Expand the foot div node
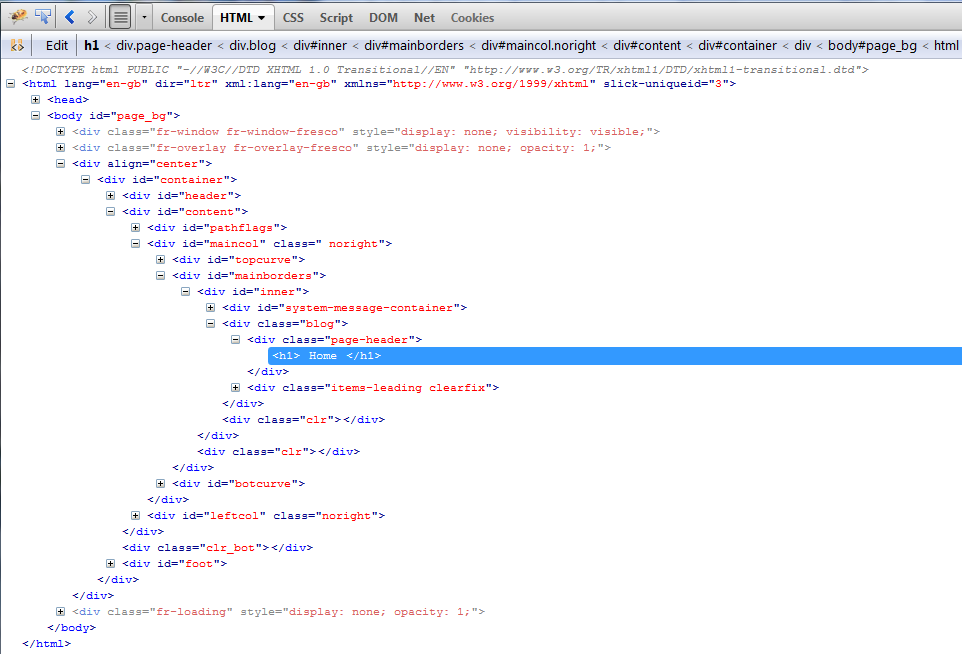Screen dimensions: 962x654 110,563
